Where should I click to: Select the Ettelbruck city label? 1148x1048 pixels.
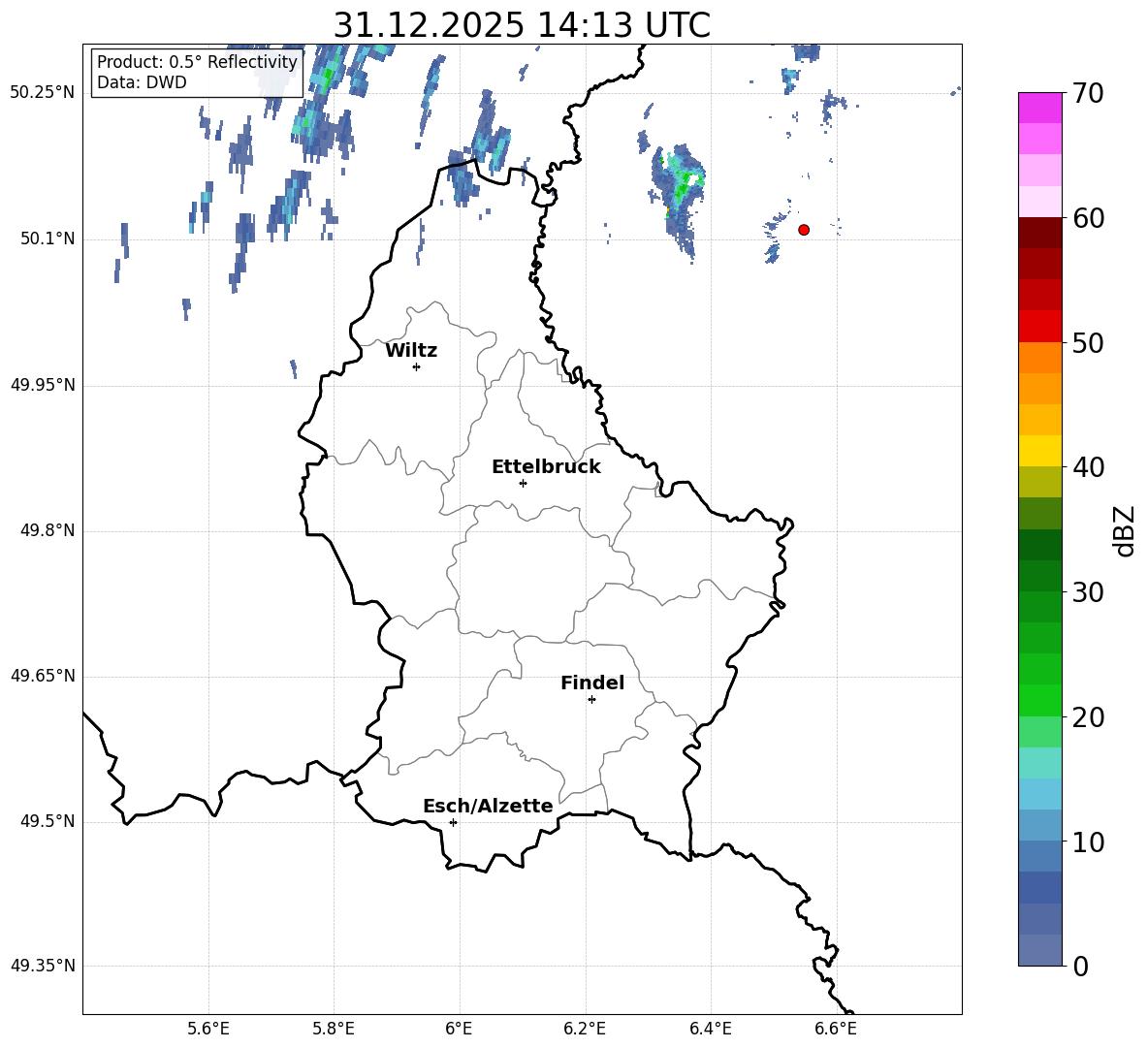(x=545, y=467)
